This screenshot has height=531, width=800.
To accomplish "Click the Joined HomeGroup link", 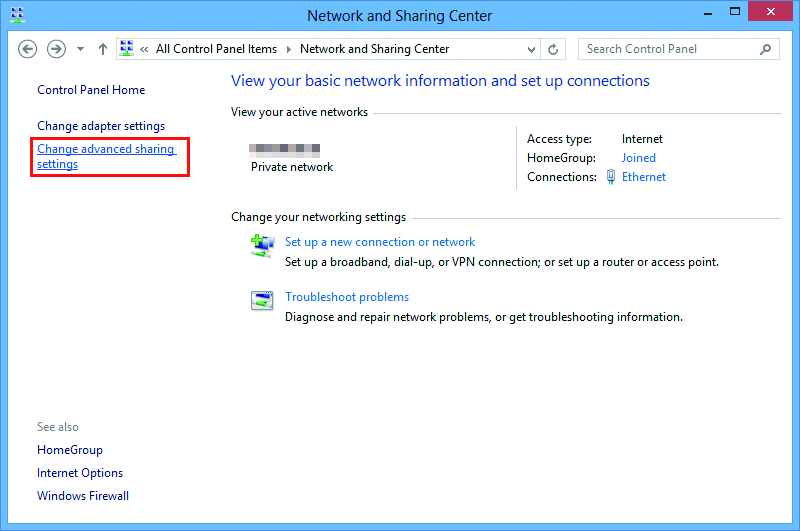I will pos(639,158).
